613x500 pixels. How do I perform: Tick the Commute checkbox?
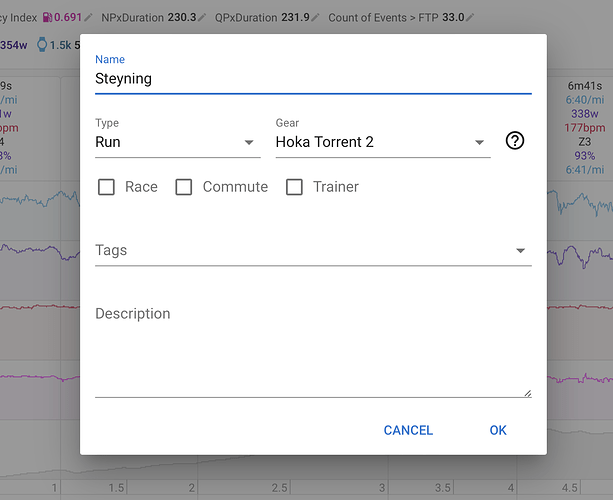coord(183,187)
